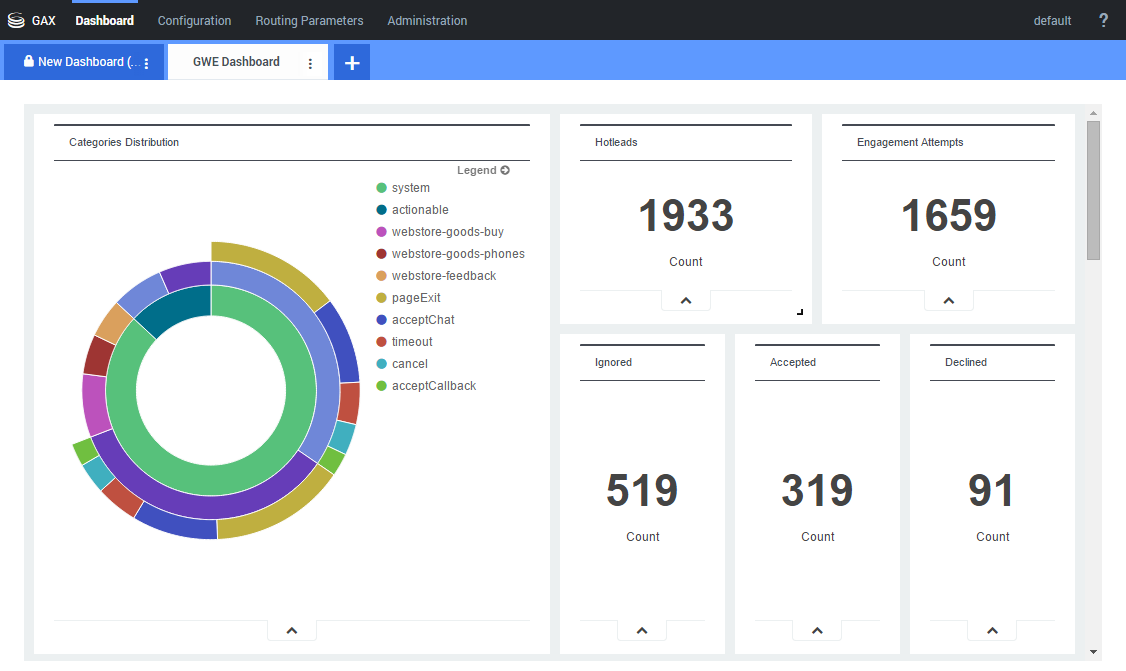Open GWE Dashboard tab three-dot menu
This screenshot has height=671, width=1126.
point(310,63)
